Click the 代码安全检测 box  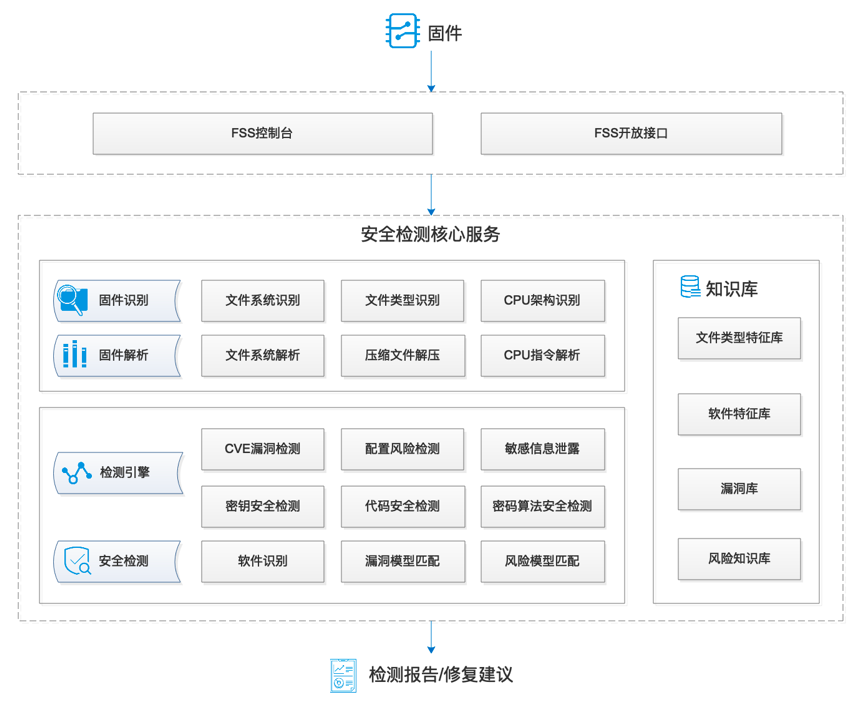[402, 506]
